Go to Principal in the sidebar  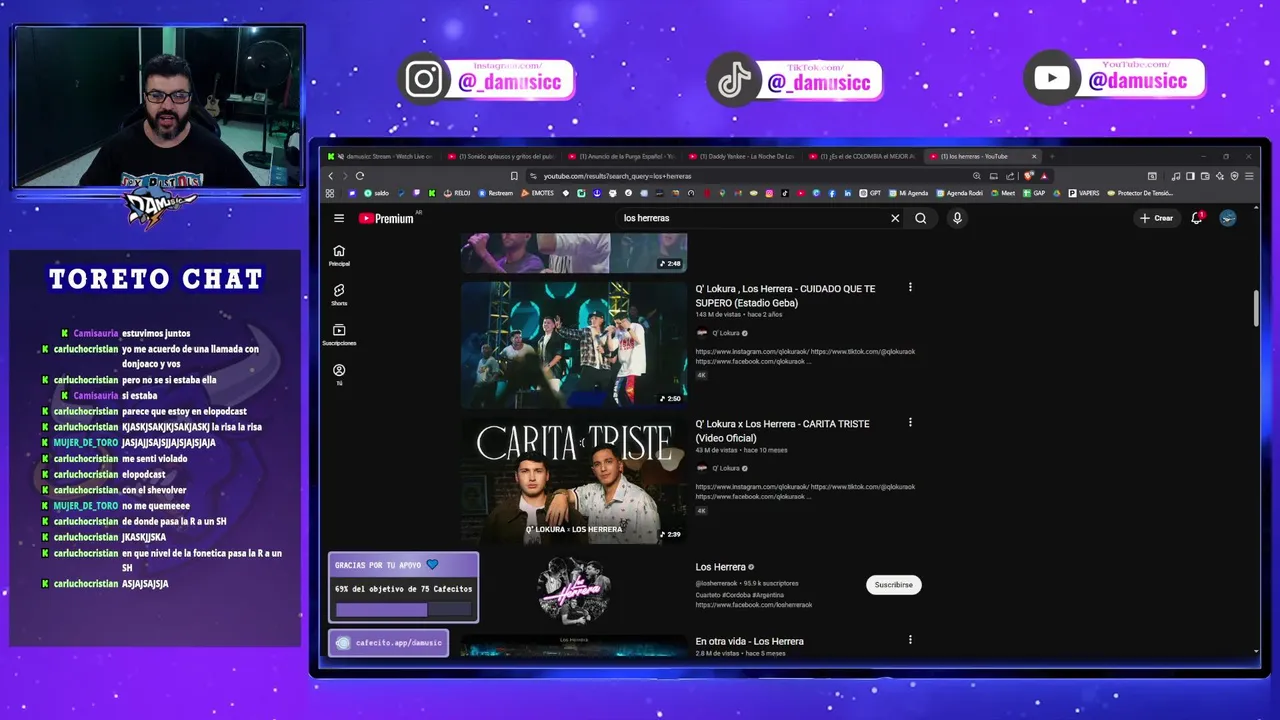pyautogui.click(x=339, y=256)
